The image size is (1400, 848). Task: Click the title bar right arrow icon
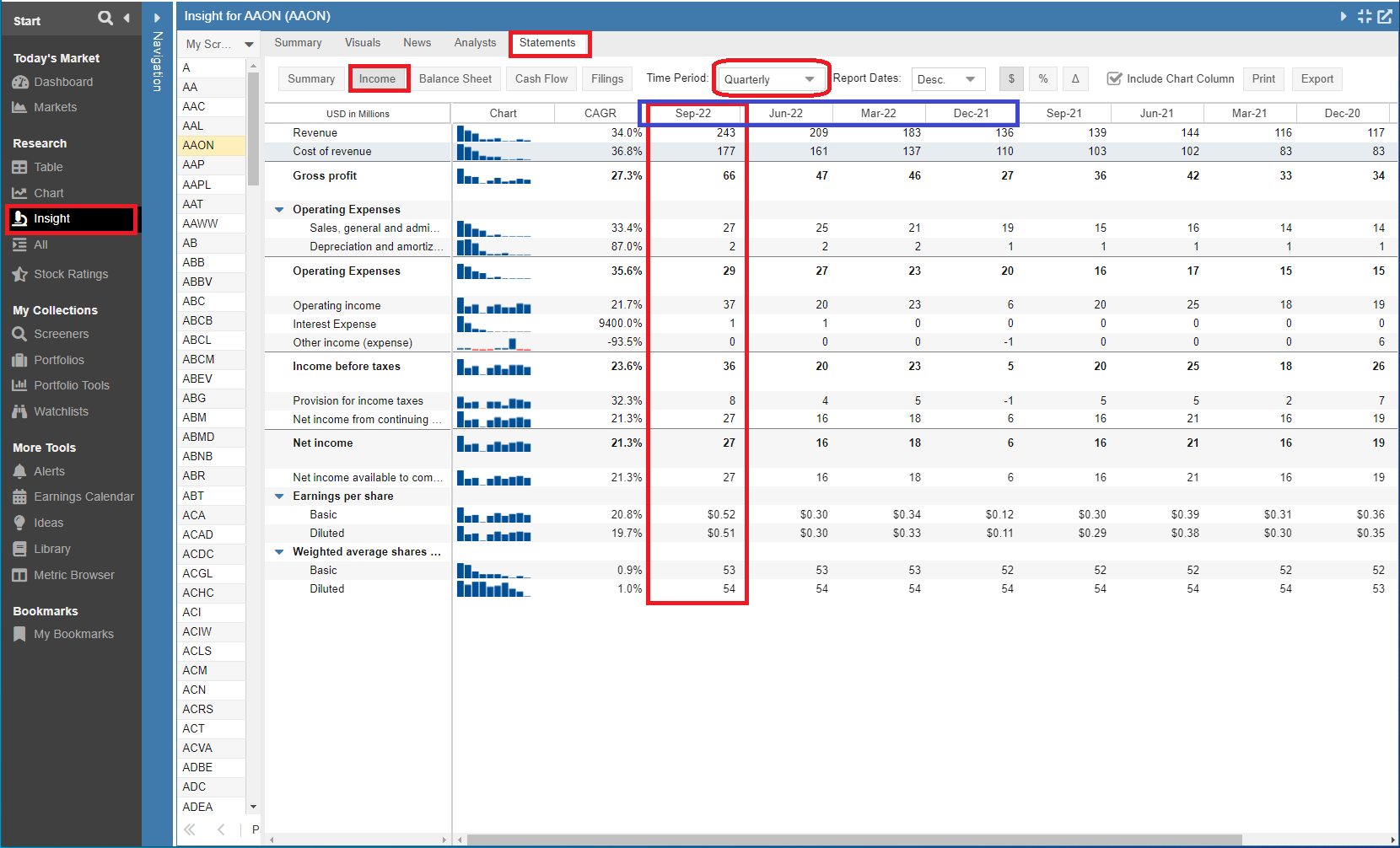(1343, 16)
